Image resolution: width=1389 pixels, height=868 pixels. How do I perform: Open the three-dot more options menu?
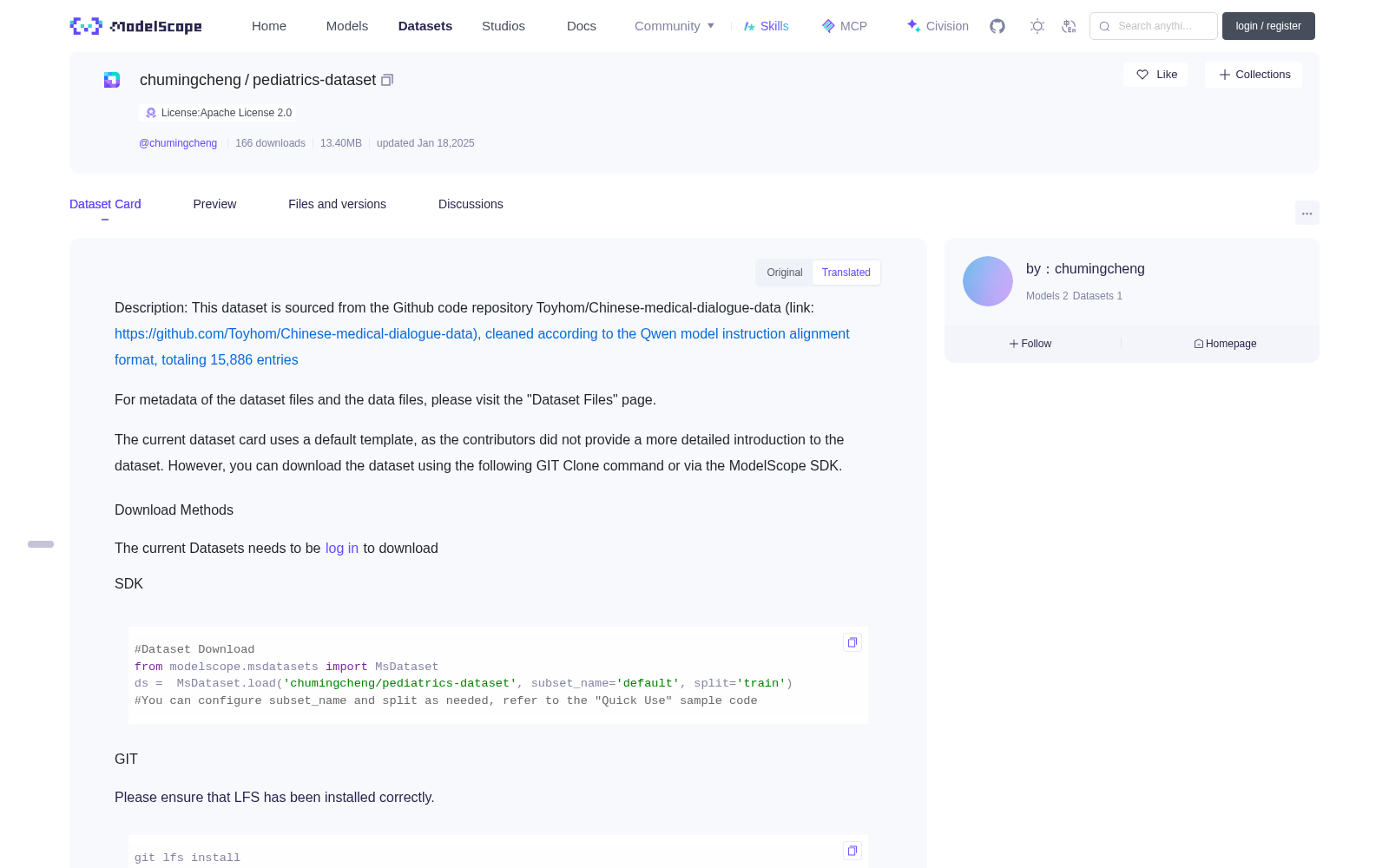point(1307,213)
